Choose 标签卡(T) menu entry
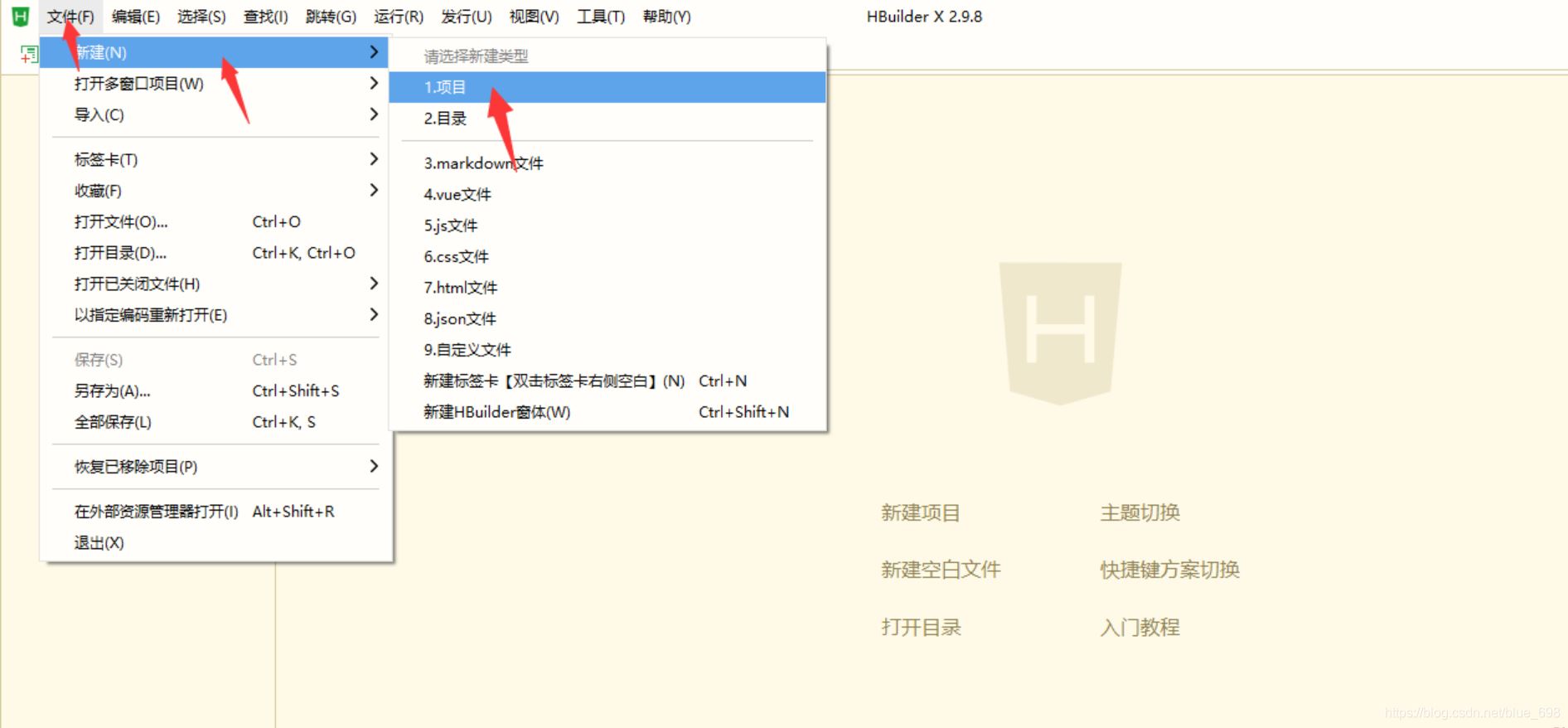This screenshot has width=1568, height=728. tap(215, 159)
